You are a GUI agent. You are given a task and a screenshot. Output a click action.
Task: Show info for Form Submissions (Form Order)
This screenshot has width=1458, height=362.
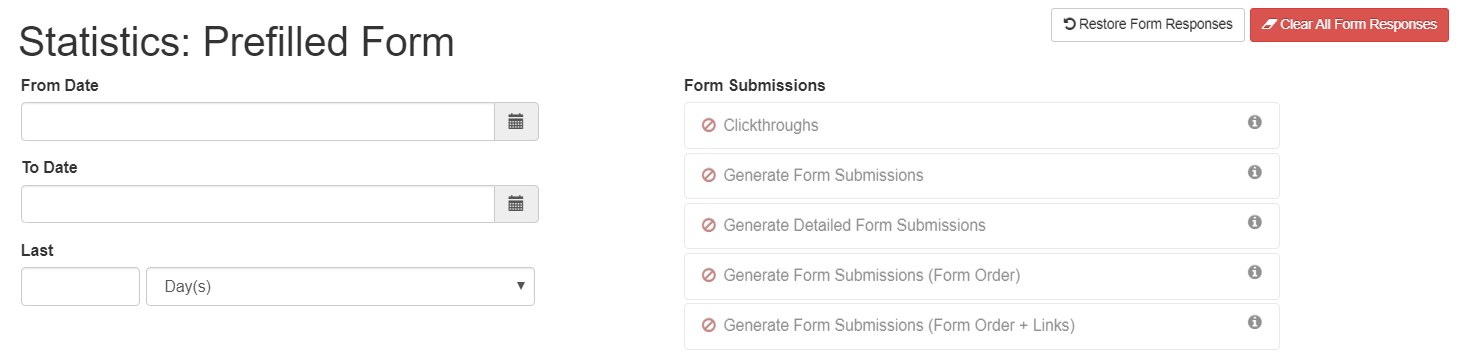[1254, 272]
